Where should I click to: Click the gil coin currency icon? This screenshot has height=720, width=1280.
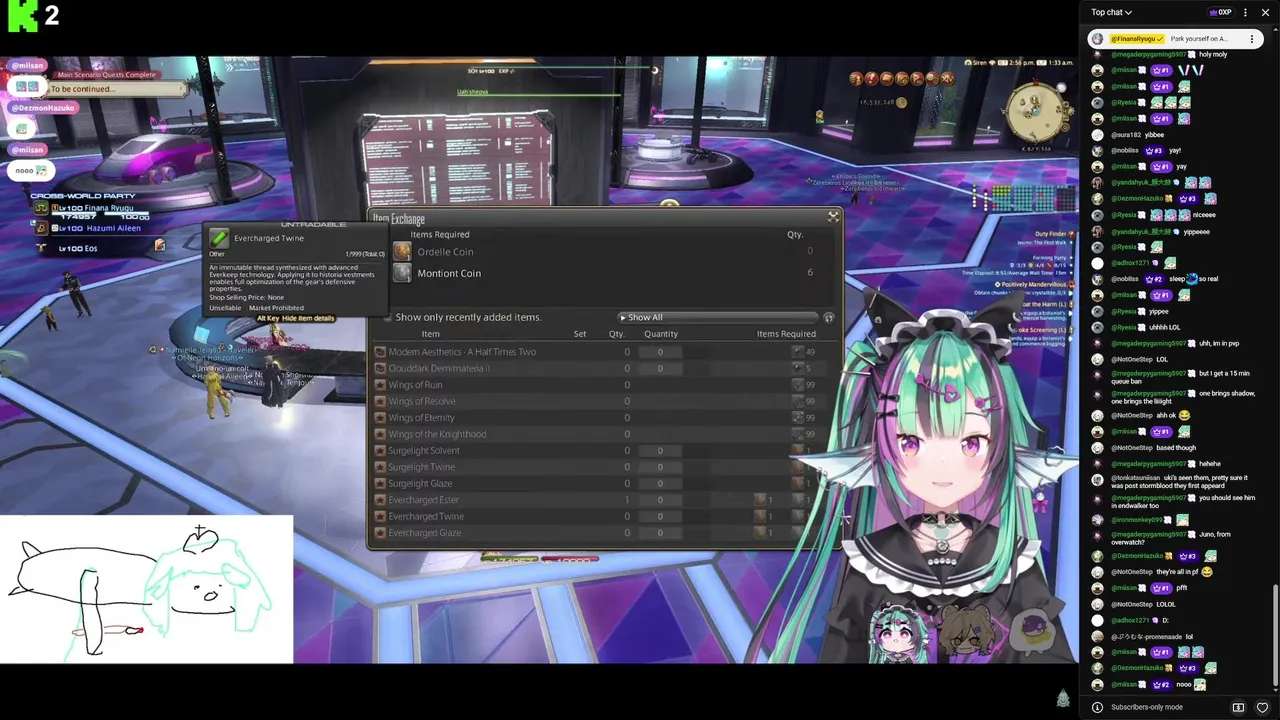point(901,102)
